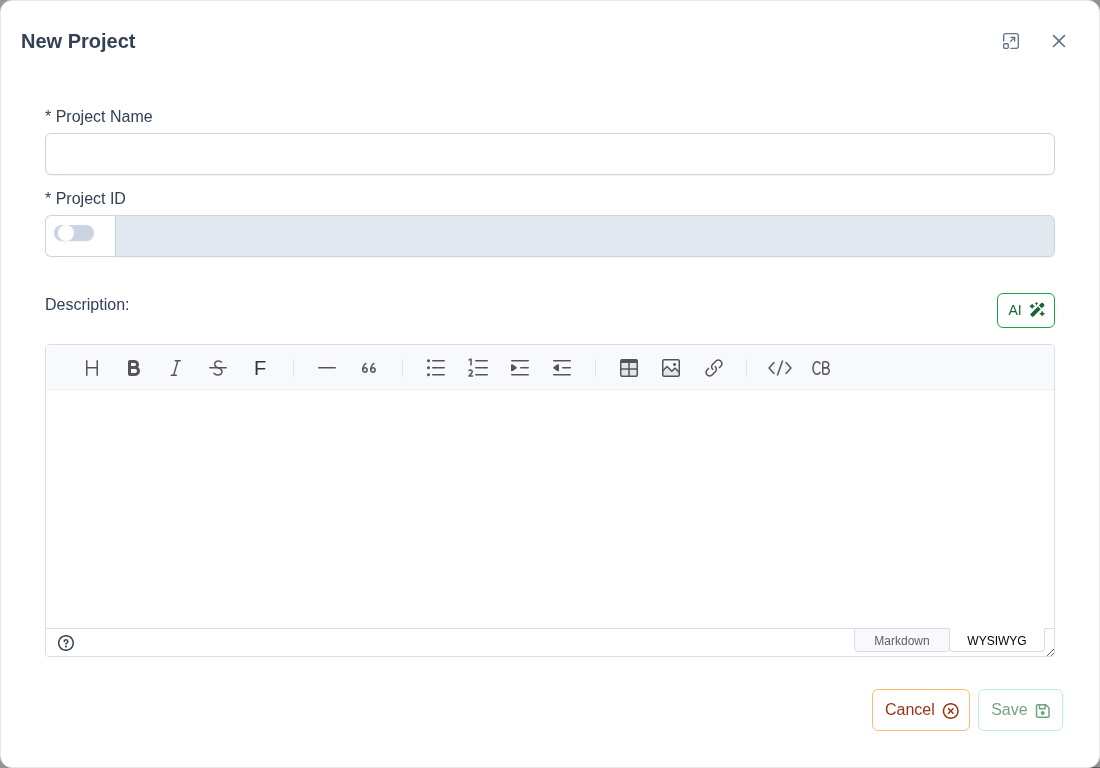Switch editor to Markdown mode
The height and width of the screenshot is (768, 1100).
click(901, 640)
